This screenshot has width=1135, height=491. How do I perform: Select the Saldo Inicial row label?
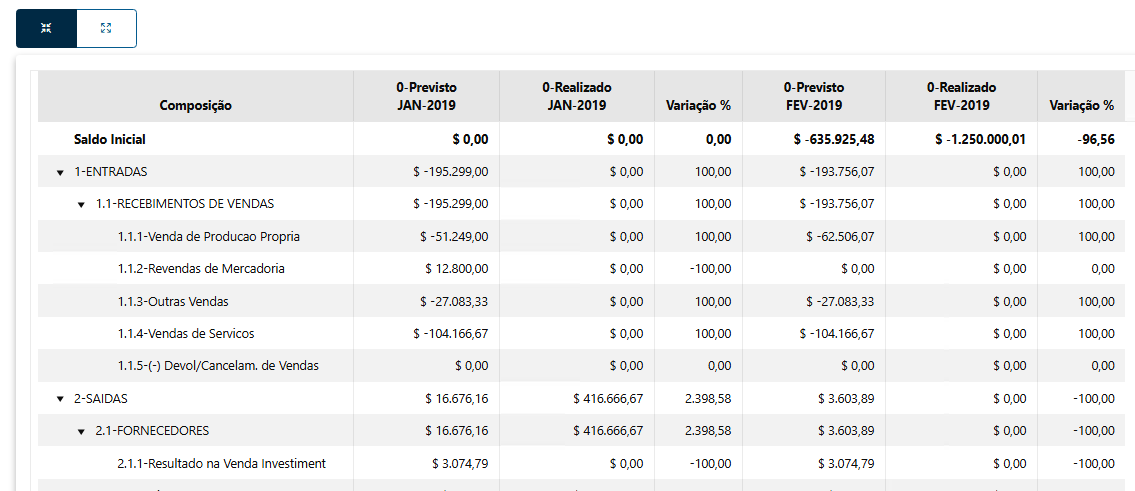[116, 139]
